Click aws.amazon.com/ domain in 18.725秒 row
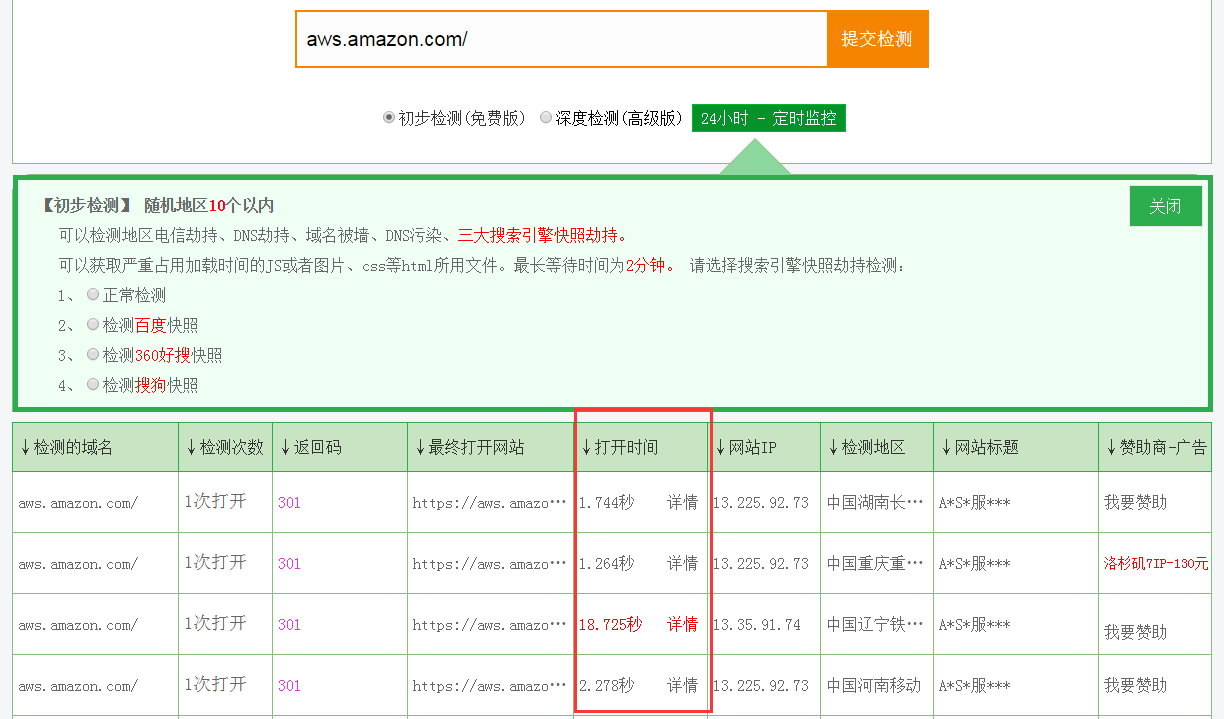This screenshot has height=719, width=1224. (x=78, y=625)
